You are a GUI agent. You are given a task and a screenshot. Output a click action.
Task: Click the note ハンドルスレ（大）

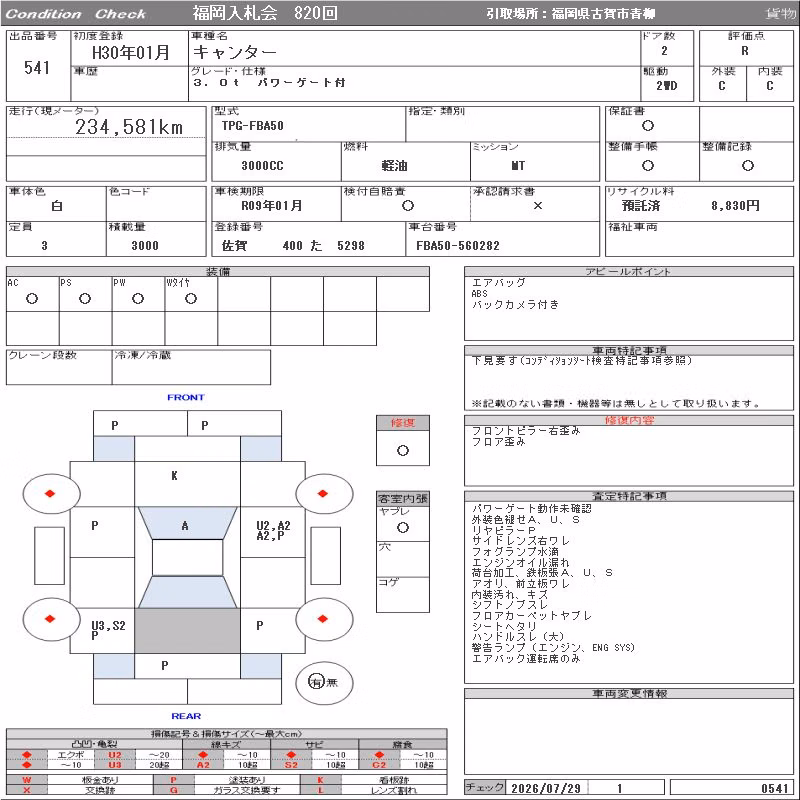pos(518,637)
